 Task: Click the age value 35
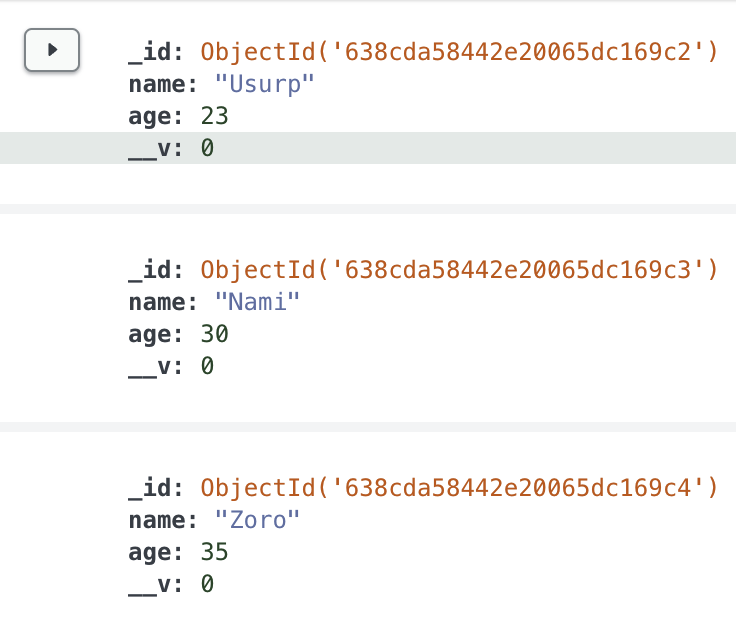point(214,552)
